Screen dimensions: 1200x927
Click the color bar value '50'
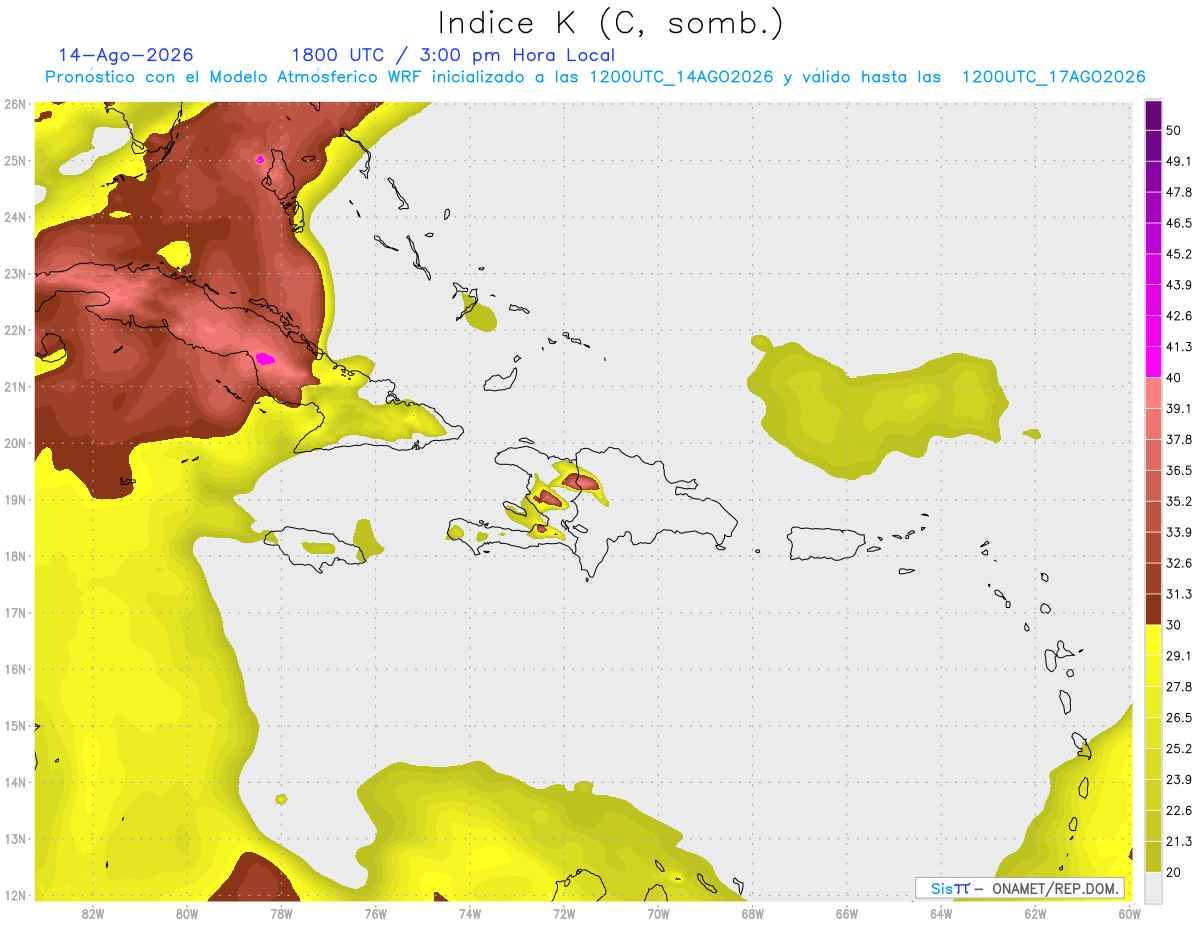[1174, 130]
